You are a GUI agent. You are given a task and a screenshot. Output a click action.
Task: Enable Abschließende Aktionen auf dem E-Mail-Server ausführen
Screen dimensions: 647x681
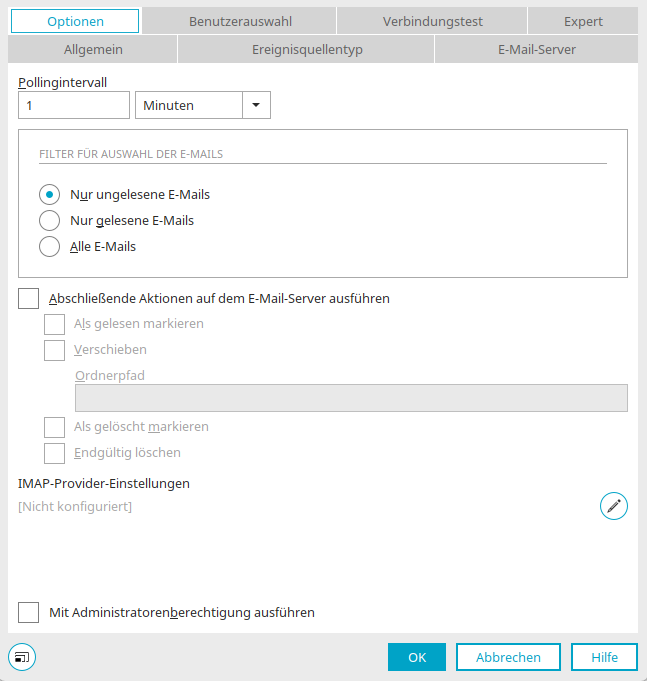pyautogui.click(x=29, y=298)
